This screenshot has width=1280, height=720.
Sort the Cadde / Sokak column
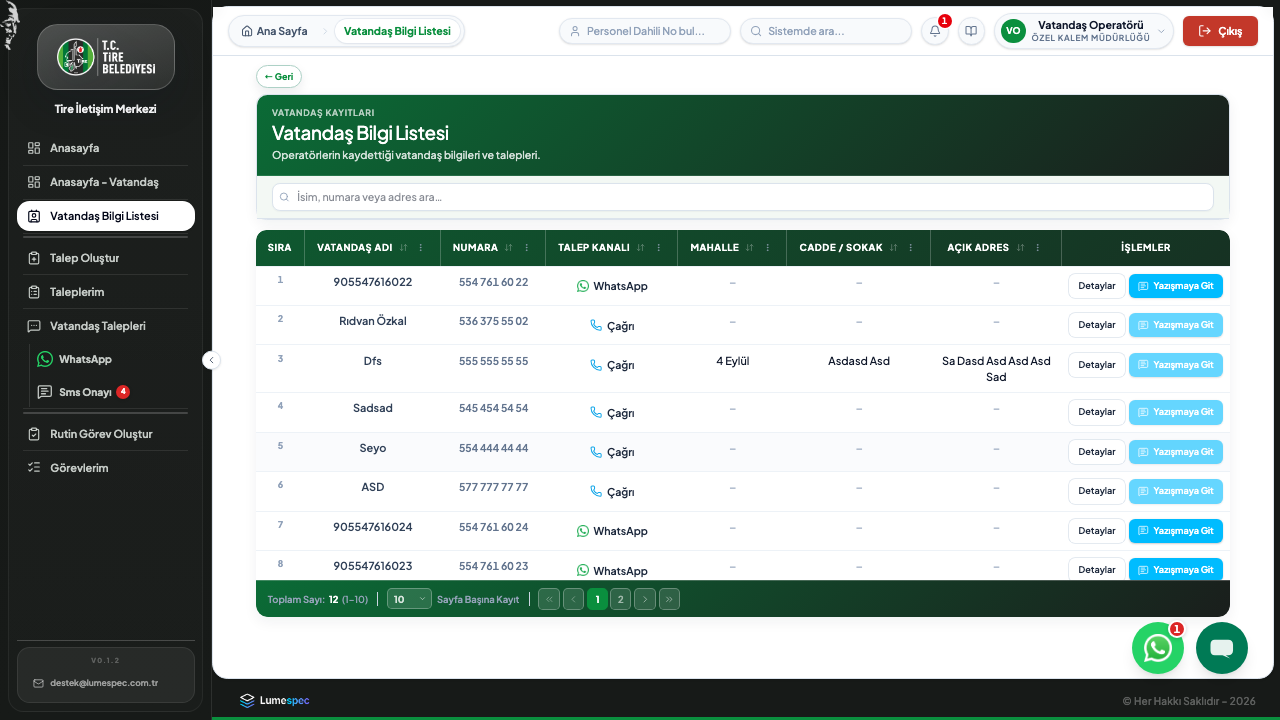click(894, 248)
